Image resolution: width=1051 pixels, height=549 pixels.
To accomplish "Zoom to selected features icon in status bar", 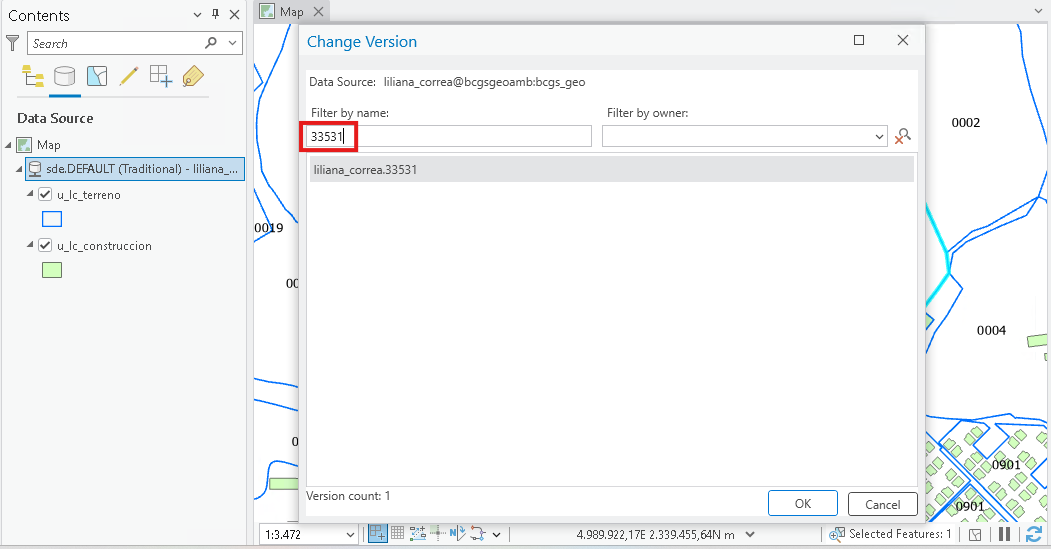I will [837, 534].
